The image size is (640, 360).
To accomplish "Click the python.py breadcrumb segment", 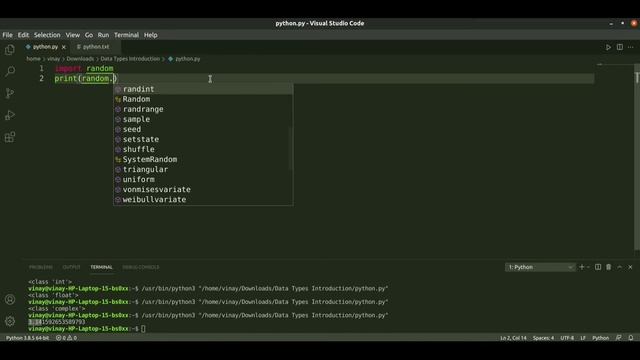I will [184, 59].
